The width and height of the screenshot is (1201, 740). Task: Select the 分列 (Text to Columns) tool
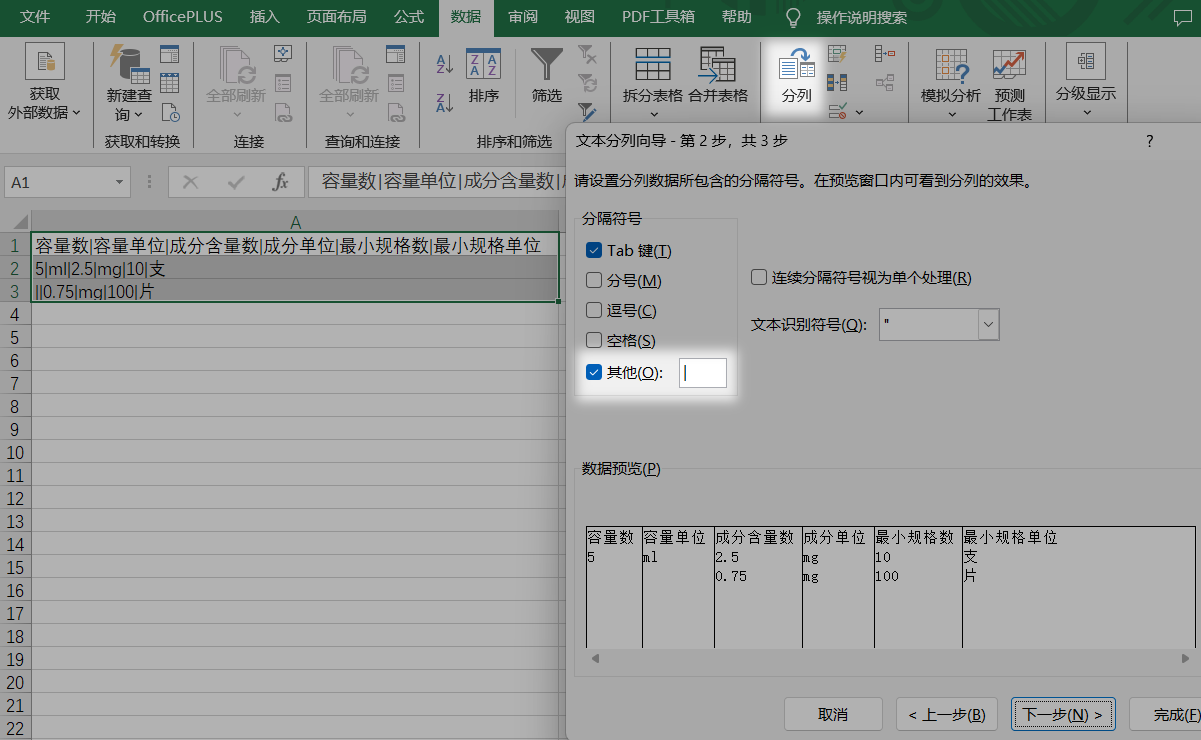click(795, 75)
